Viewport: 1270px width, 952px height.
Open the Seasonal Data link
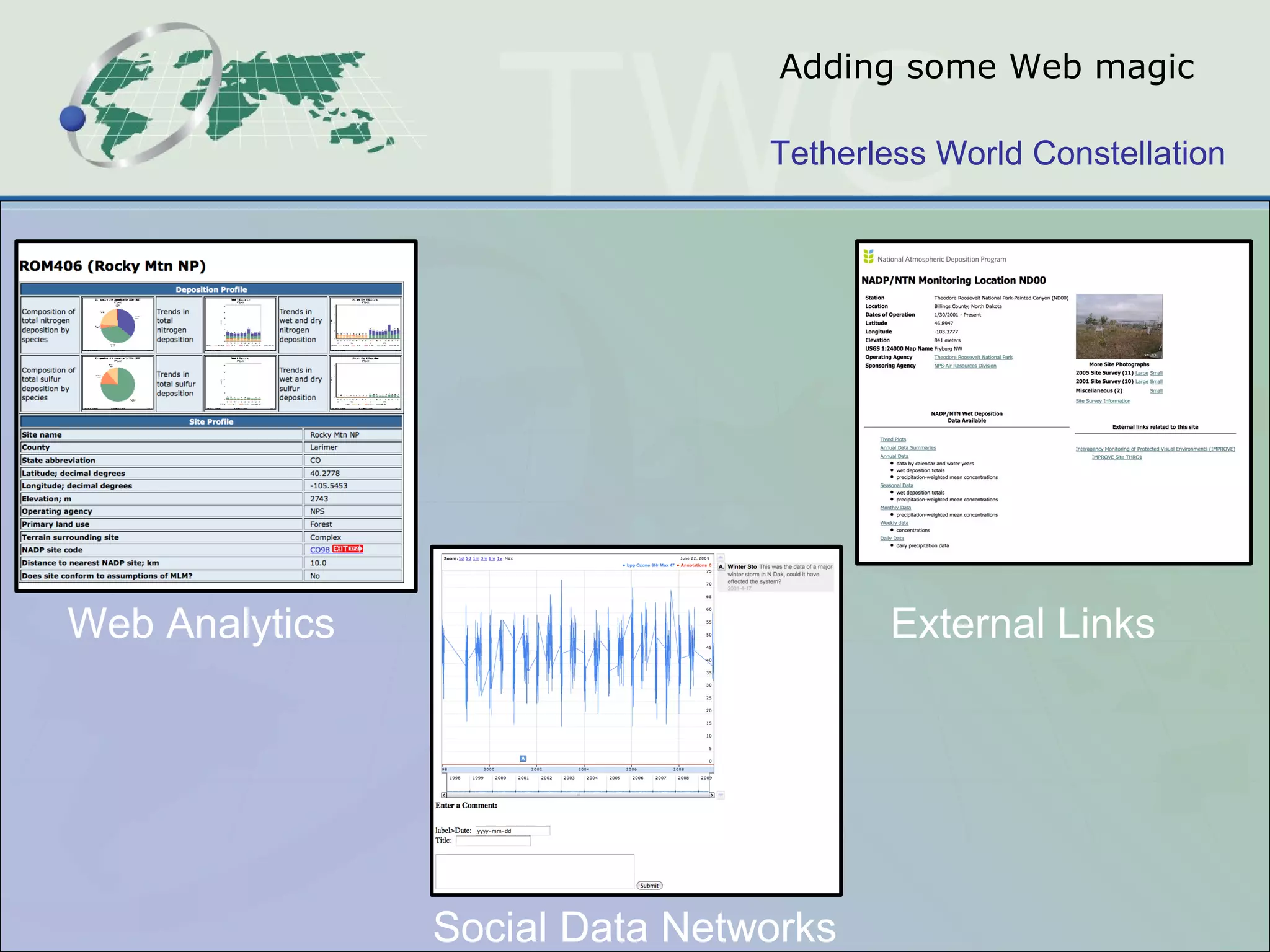(x=897, y=486)
